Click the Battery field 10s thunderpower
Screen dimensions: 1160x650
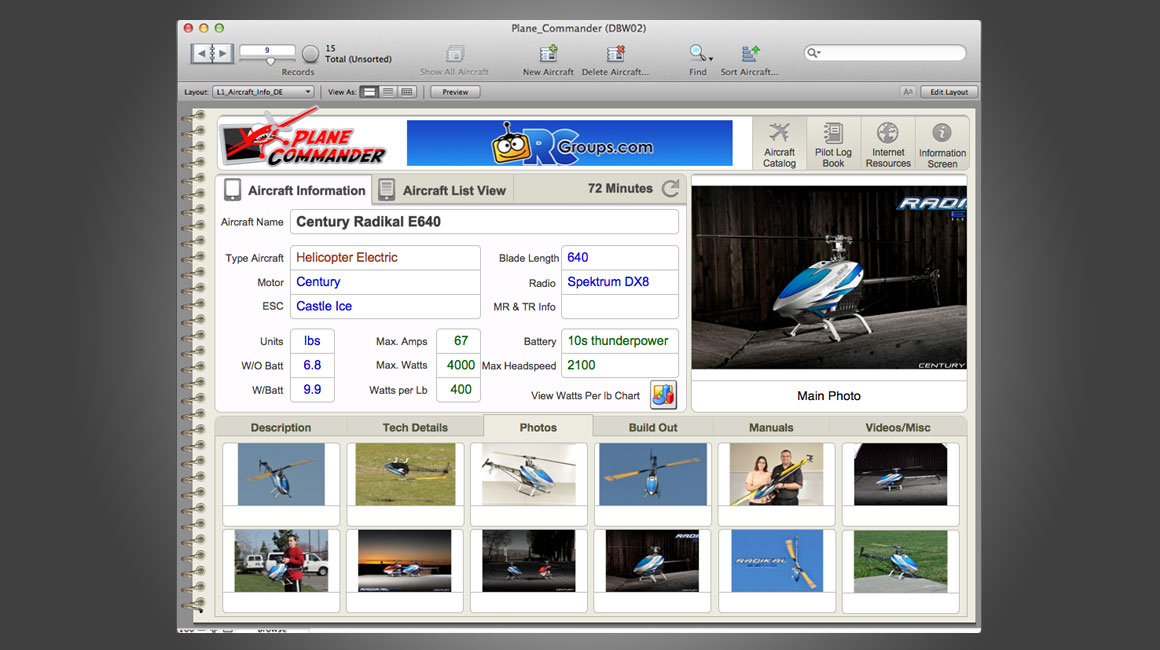click(620, 341)
